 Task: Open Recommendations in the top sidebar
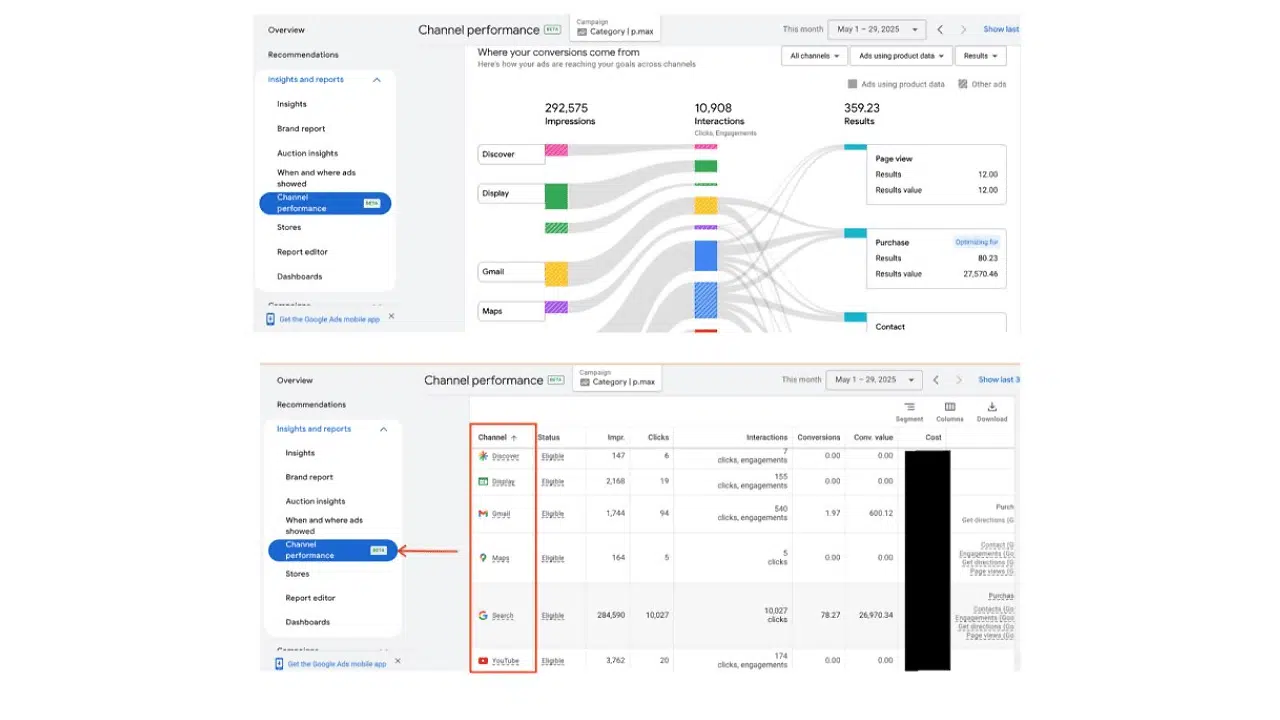coord(303,55)
